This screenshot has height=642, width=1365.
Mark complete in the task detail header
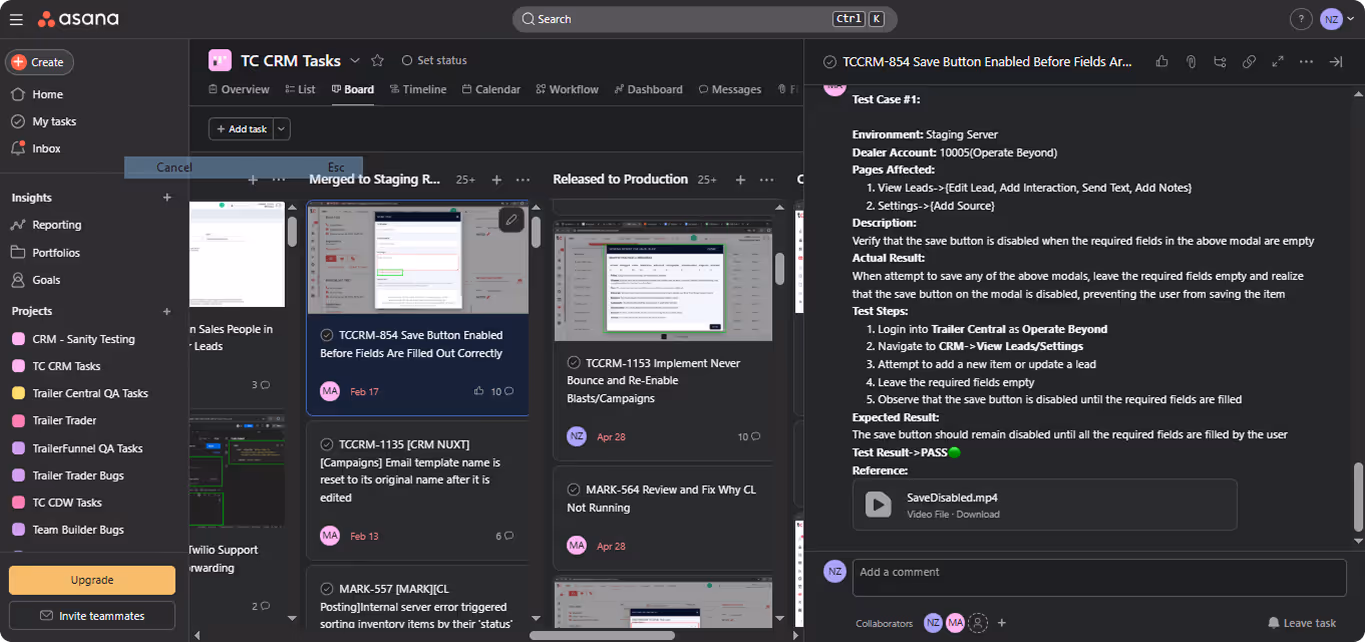pyautogui.click(x=829, y=62)
